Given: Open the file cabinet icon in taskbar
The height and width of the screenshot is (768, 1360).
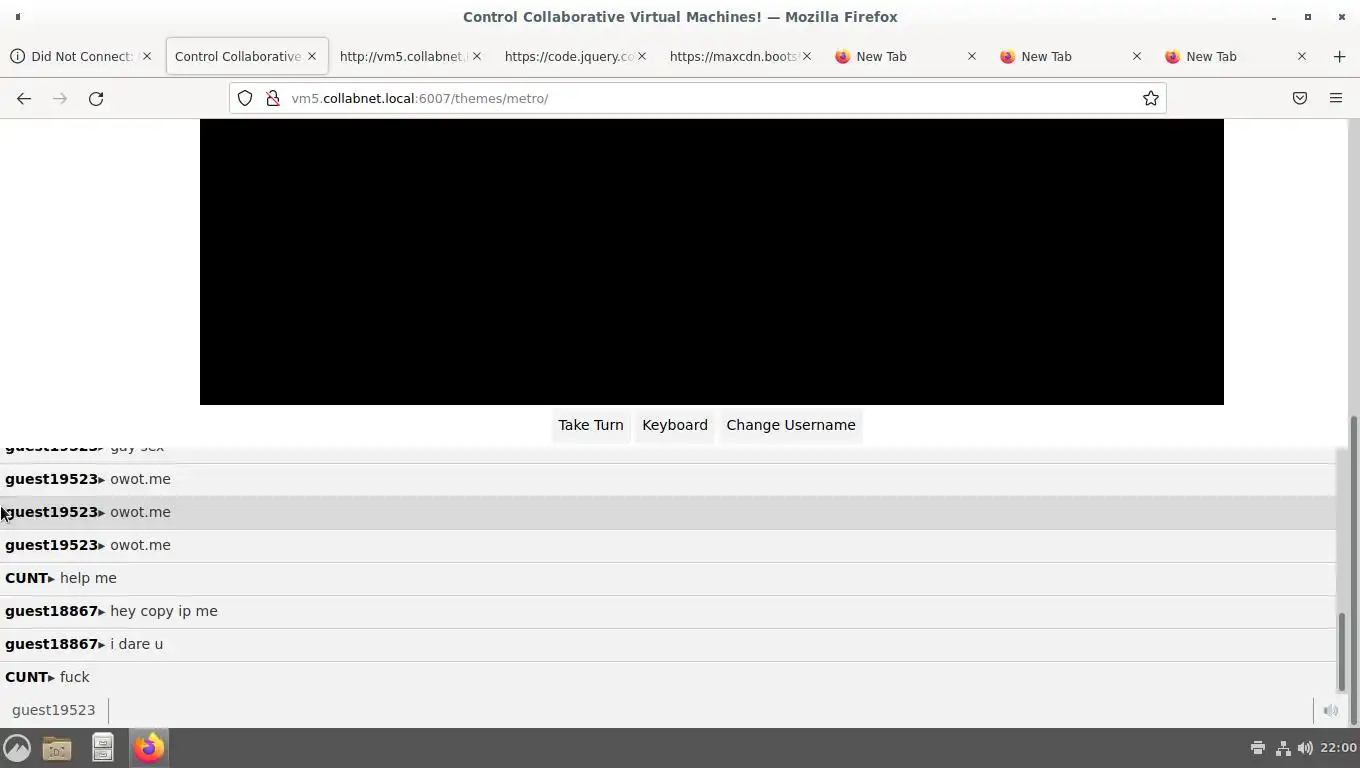Looking at the screenshot, I should (103, 747).
